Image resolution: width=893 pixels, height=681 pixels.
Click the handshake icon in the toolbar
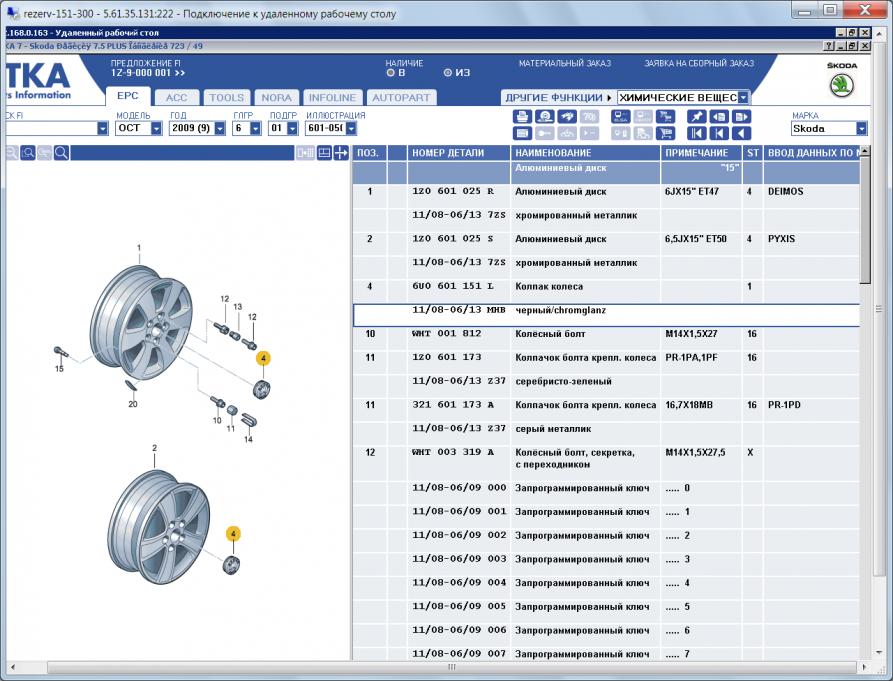(x=567, y=117)
